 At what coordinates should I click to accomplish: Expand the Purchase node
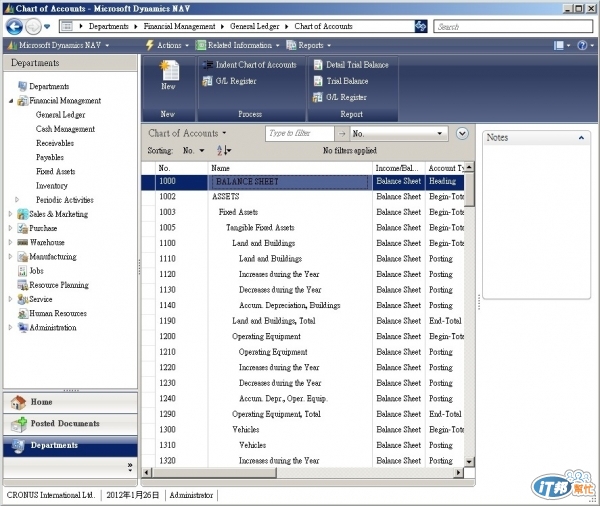click(10, 228)
